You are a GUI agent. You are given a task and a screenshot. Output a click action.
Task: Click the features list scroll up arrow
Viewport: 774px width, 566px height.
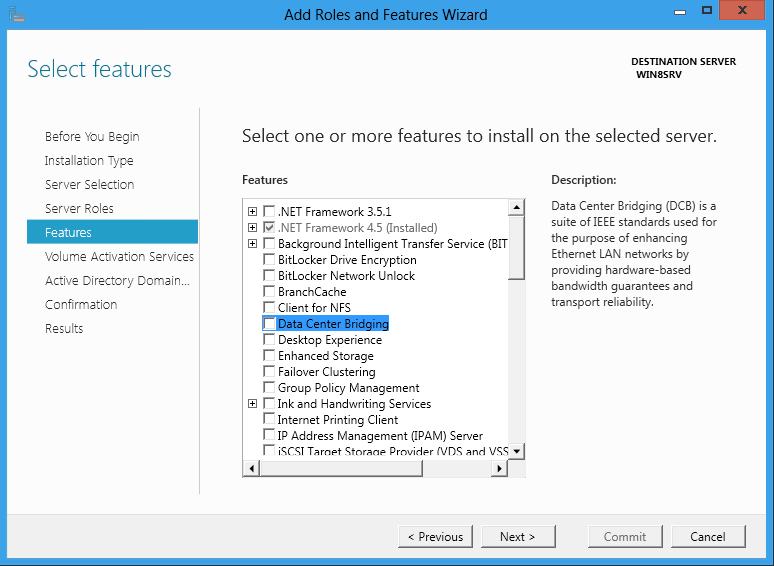tap(516, 207)
